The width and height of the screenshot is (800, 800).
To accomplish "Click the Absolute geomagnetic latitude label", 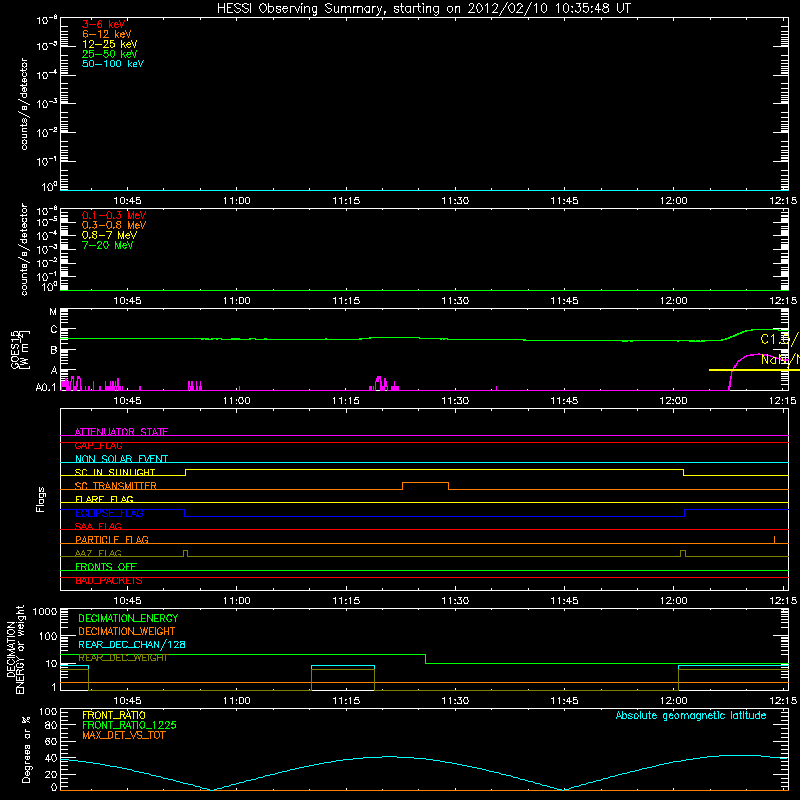I will pos(691,715).
